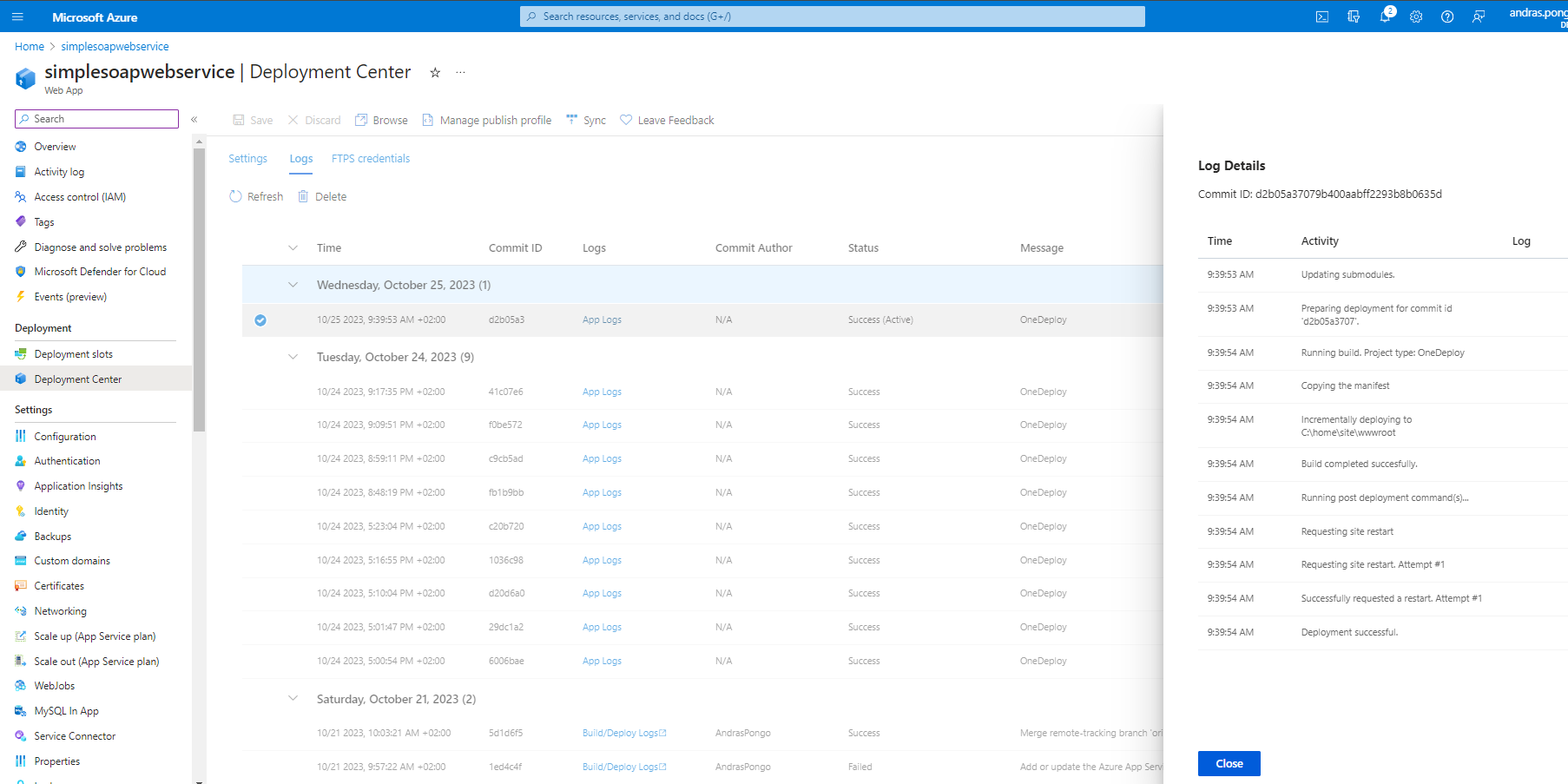1568x784 pixels.
Task: Click the Activity log icon
Action: tap(21, 172)
